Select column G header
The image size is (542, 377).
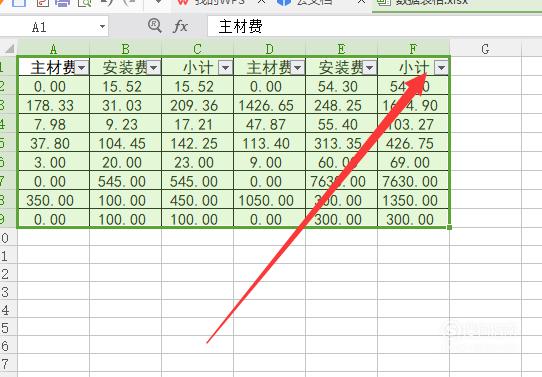(485, 49)
